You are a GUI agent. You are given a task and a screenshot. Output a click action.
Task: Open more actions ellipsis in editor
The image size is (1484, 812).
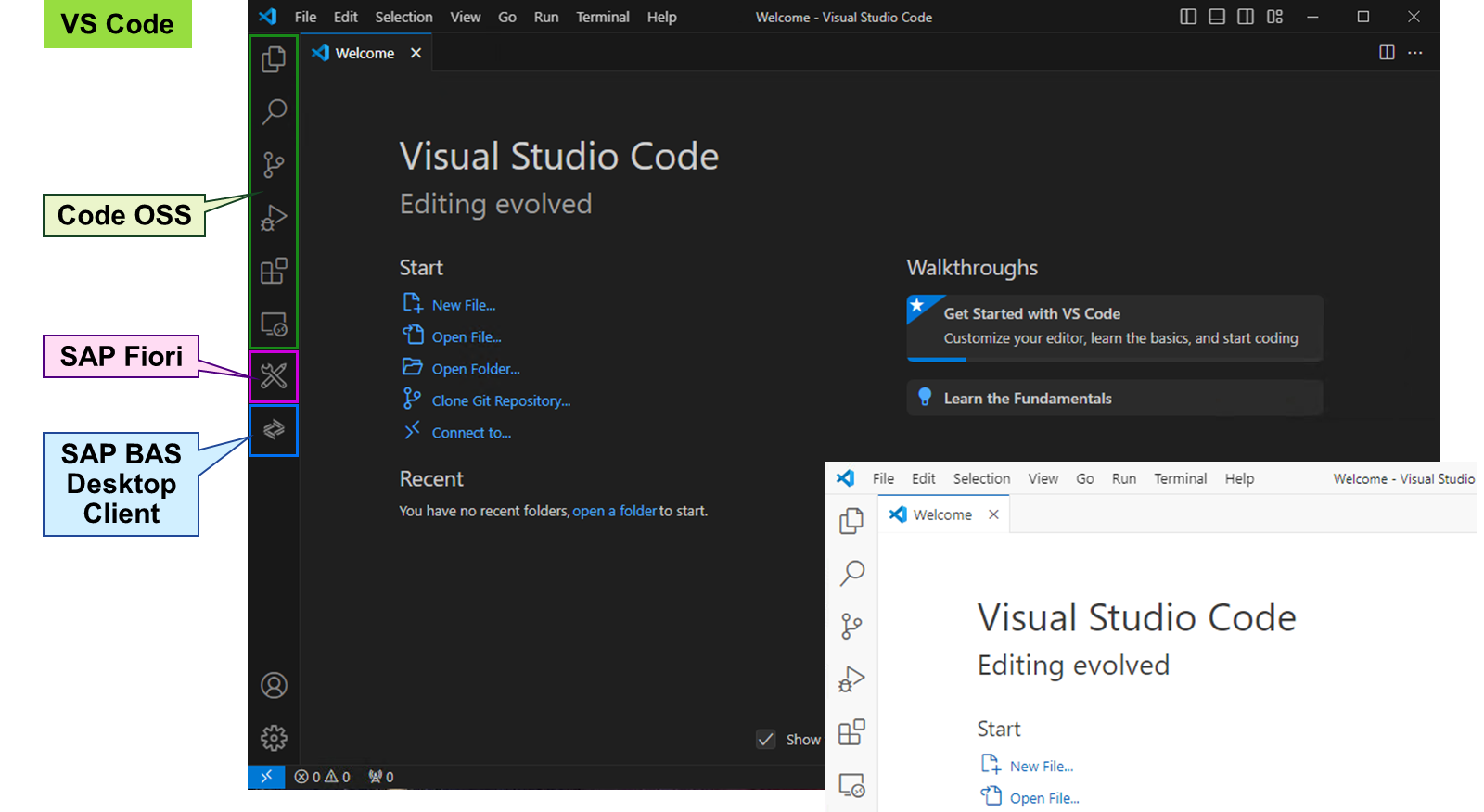1415,53
